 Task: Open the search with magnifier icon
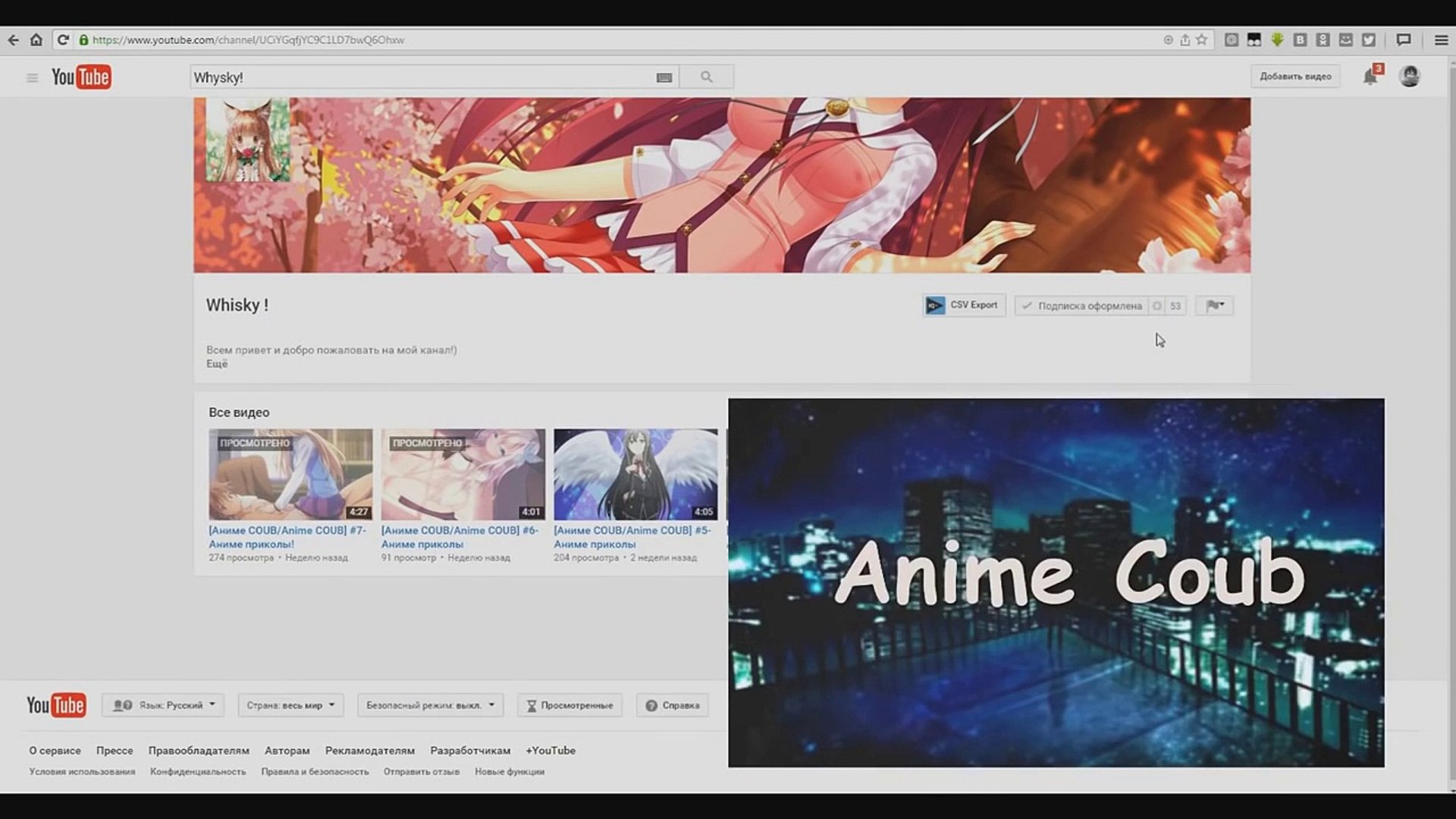point(707,77)
